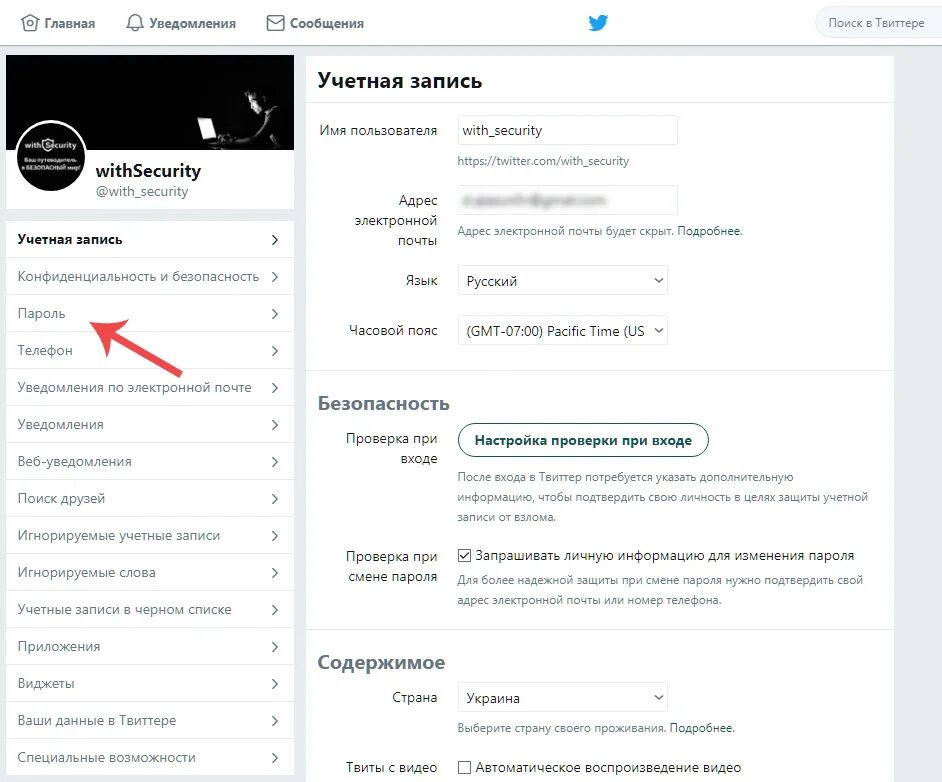Click Подробнее link under email field
The width and height of the screenshot is (942, 782).
pyautogui.click(x=710, y=231)
